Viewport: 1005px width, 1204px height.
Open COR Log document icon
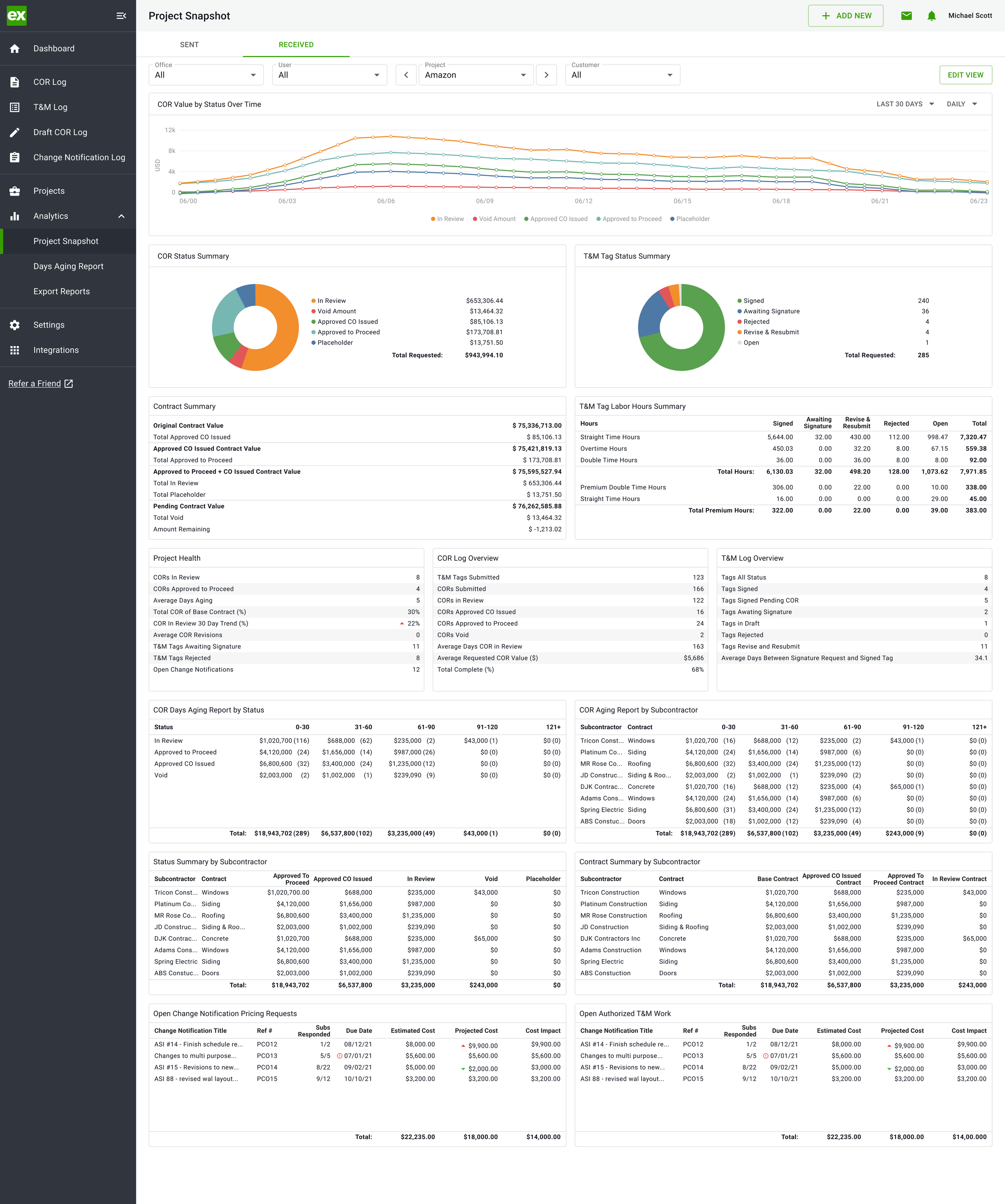click(15, 82)
